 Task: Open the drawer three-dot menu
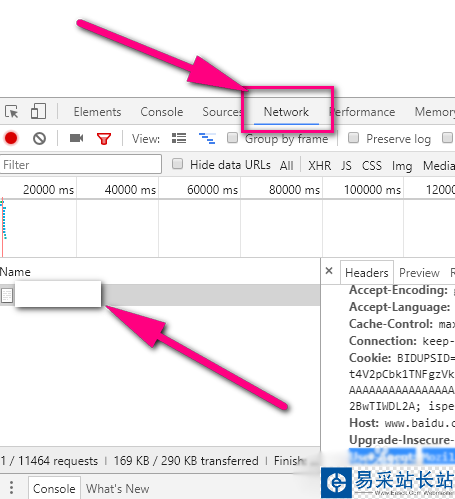[x=12, y=487]
